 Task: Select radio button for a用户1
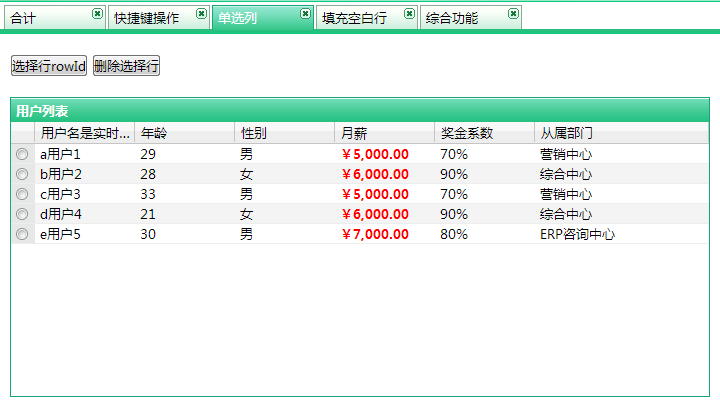22,154
